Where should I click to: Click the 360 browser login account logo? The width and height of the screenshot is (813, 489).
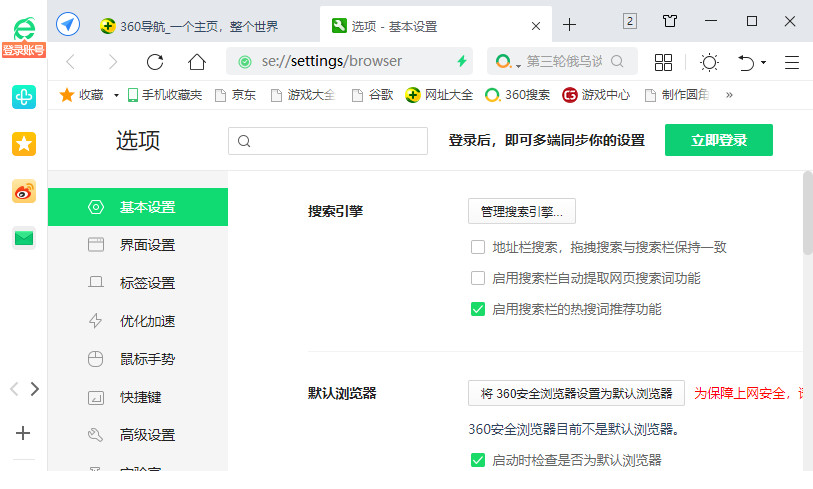tap(24, 36)
